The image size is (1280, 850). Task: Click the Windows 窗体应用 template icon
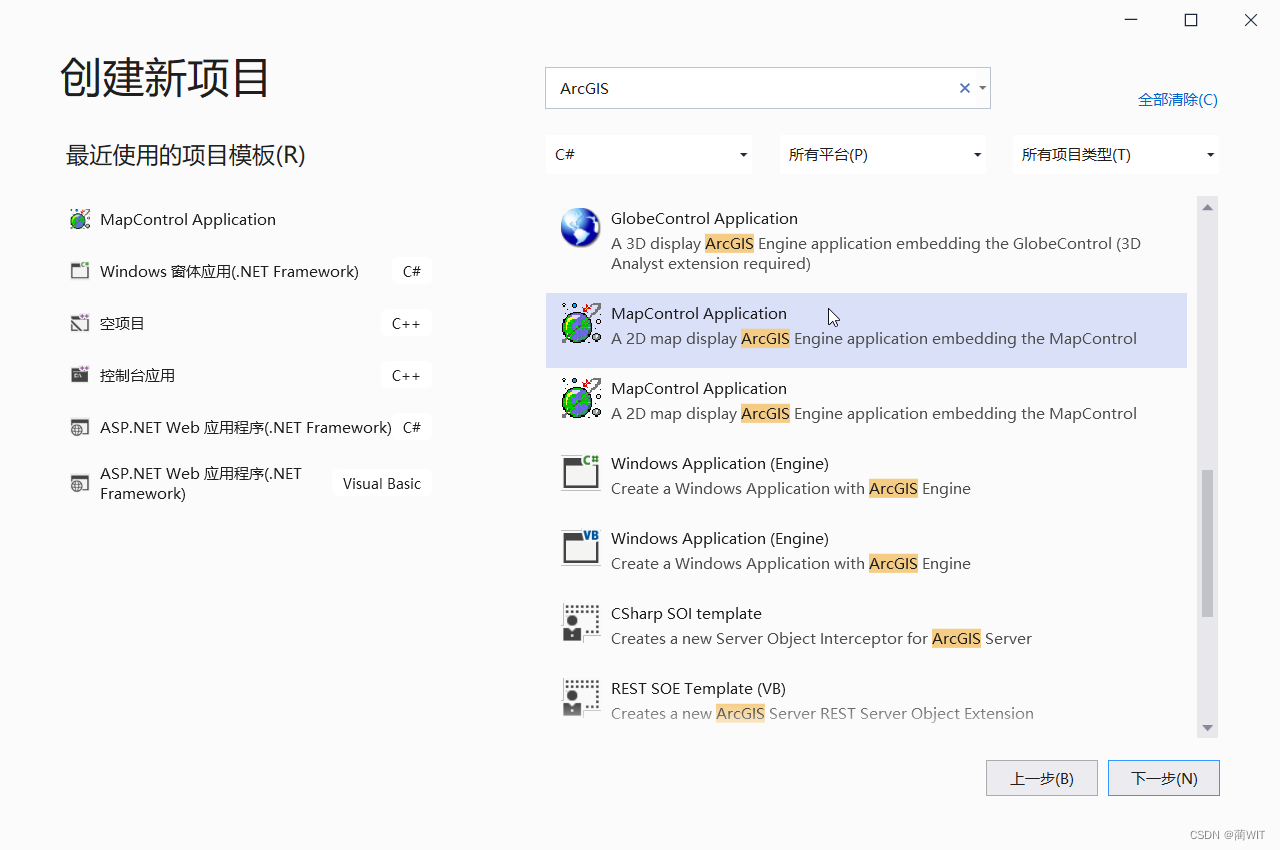pyautogui.click(x=80, y=271)
